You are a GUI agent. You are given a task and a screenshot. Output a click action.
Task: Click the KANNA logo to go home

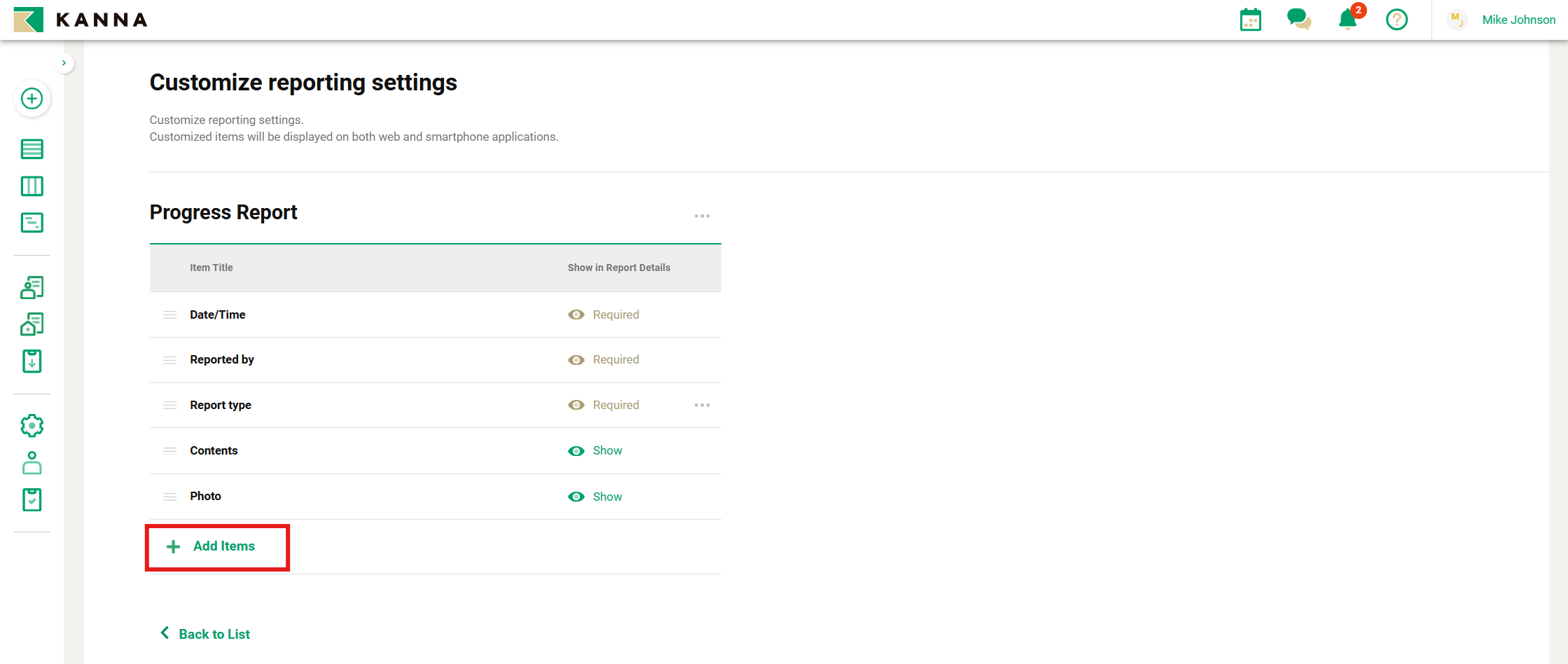[81, 20]
